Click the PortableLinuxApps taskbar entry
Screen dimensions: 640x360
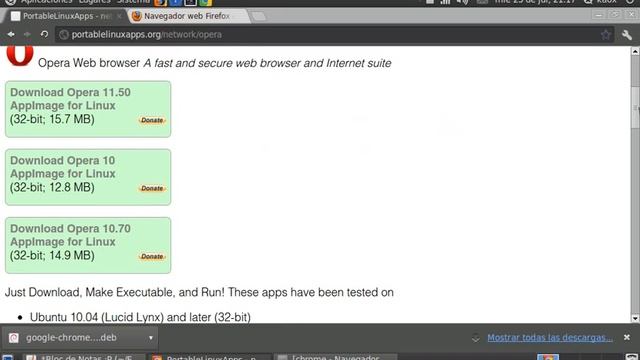pos(209,357)
